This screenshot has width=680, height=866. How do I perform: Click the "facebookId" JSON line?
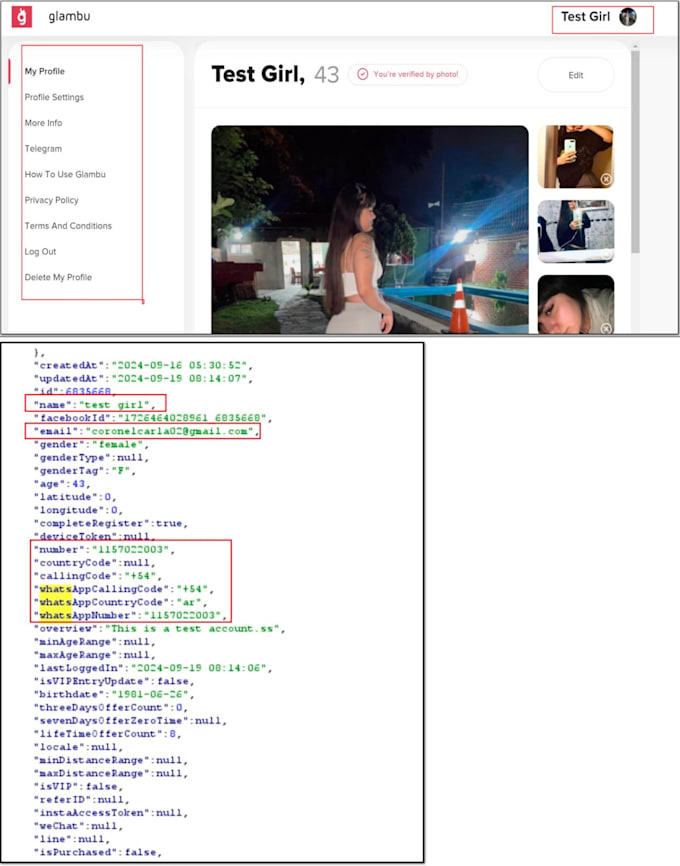coord(153,418)
